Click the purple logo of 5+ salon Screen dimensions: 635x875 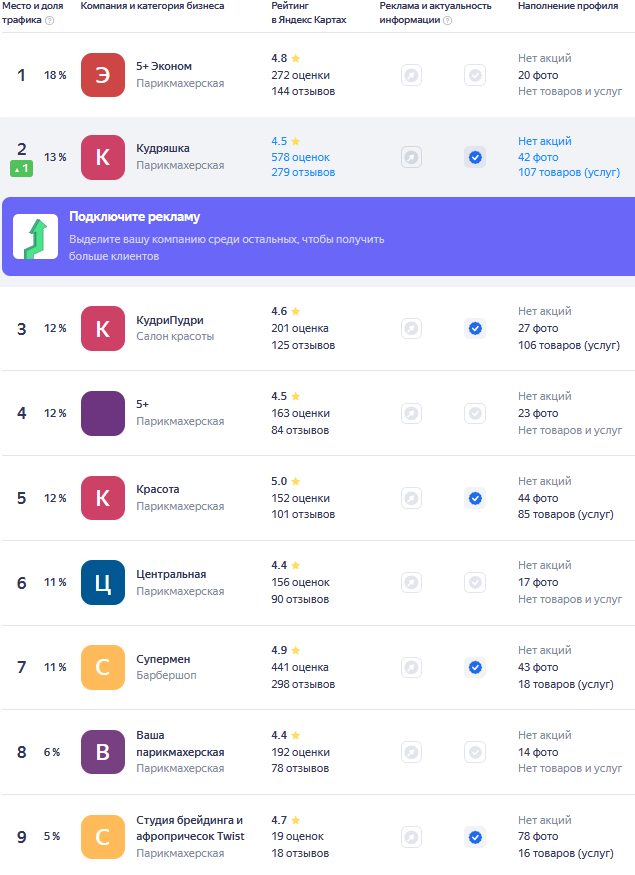pyautogui.click(x=103, y=414)
